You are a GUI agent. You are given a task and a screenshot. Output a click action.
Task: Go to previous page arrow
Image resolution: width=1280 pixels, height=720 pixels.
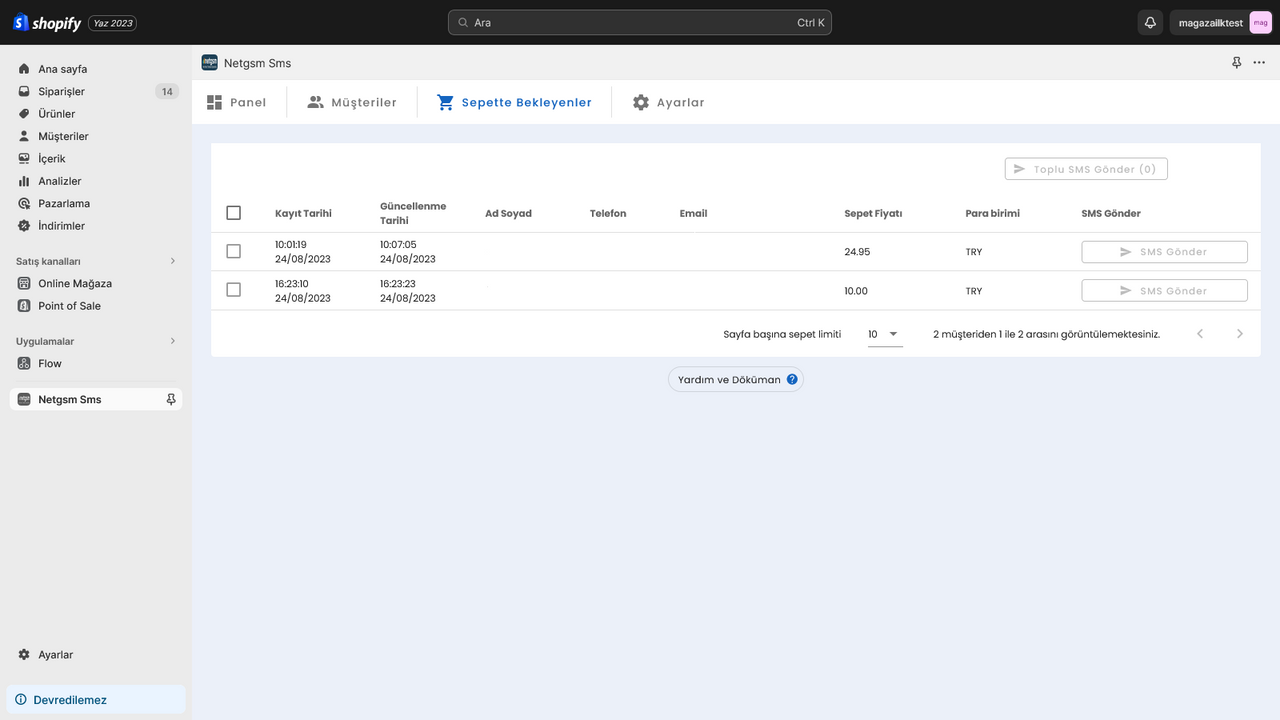(x=1200, y=334)
